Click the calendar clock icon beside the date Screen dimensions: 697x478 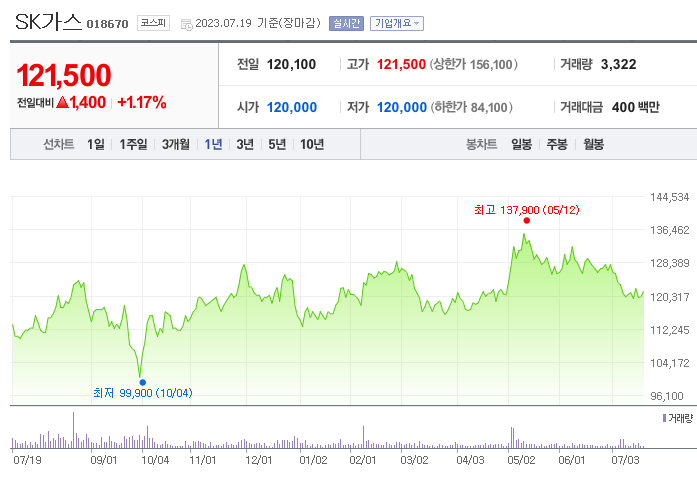point(187,24)
